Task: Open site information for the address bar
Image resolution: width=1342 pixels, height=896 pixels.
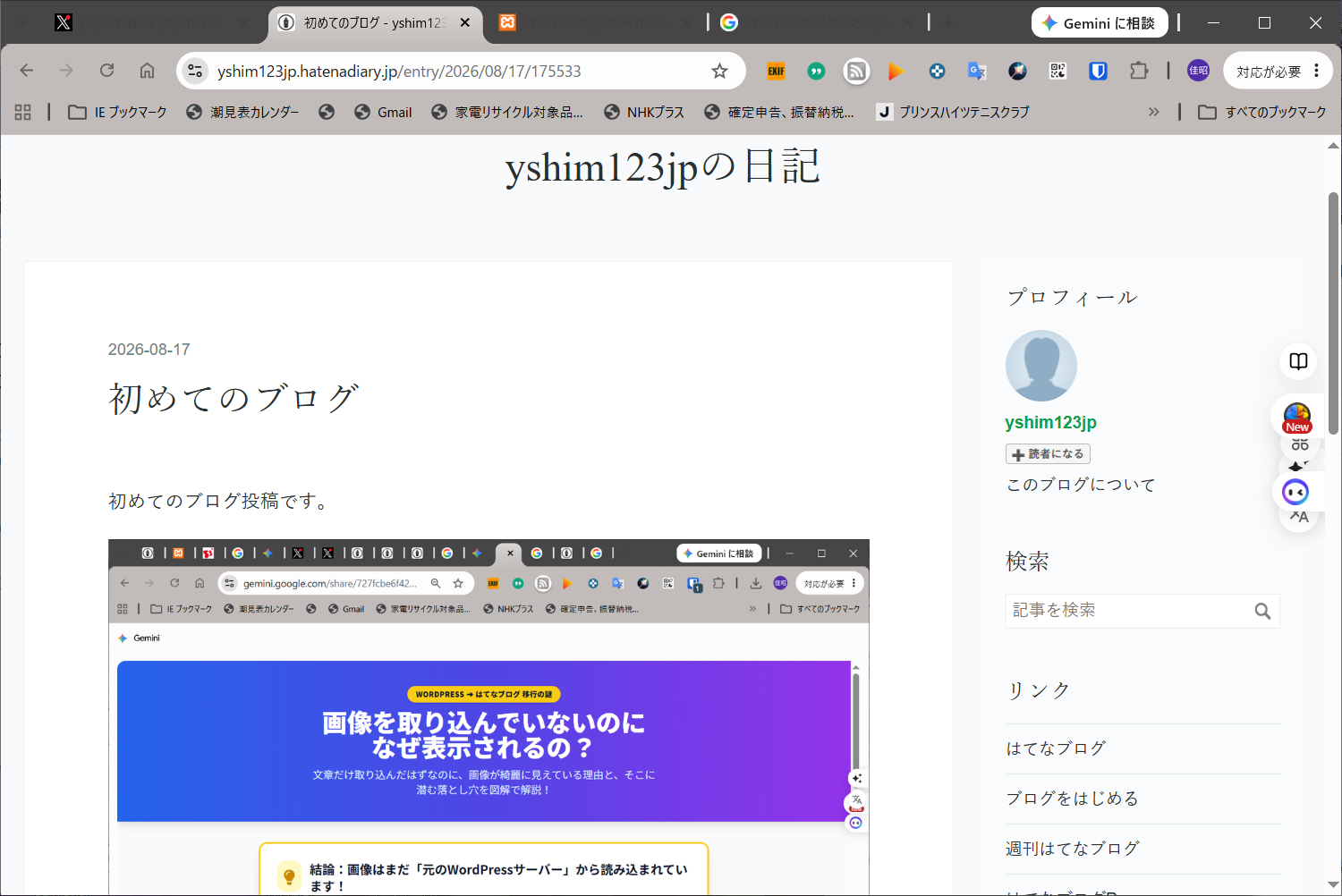Action: click(x=195, y=72)
